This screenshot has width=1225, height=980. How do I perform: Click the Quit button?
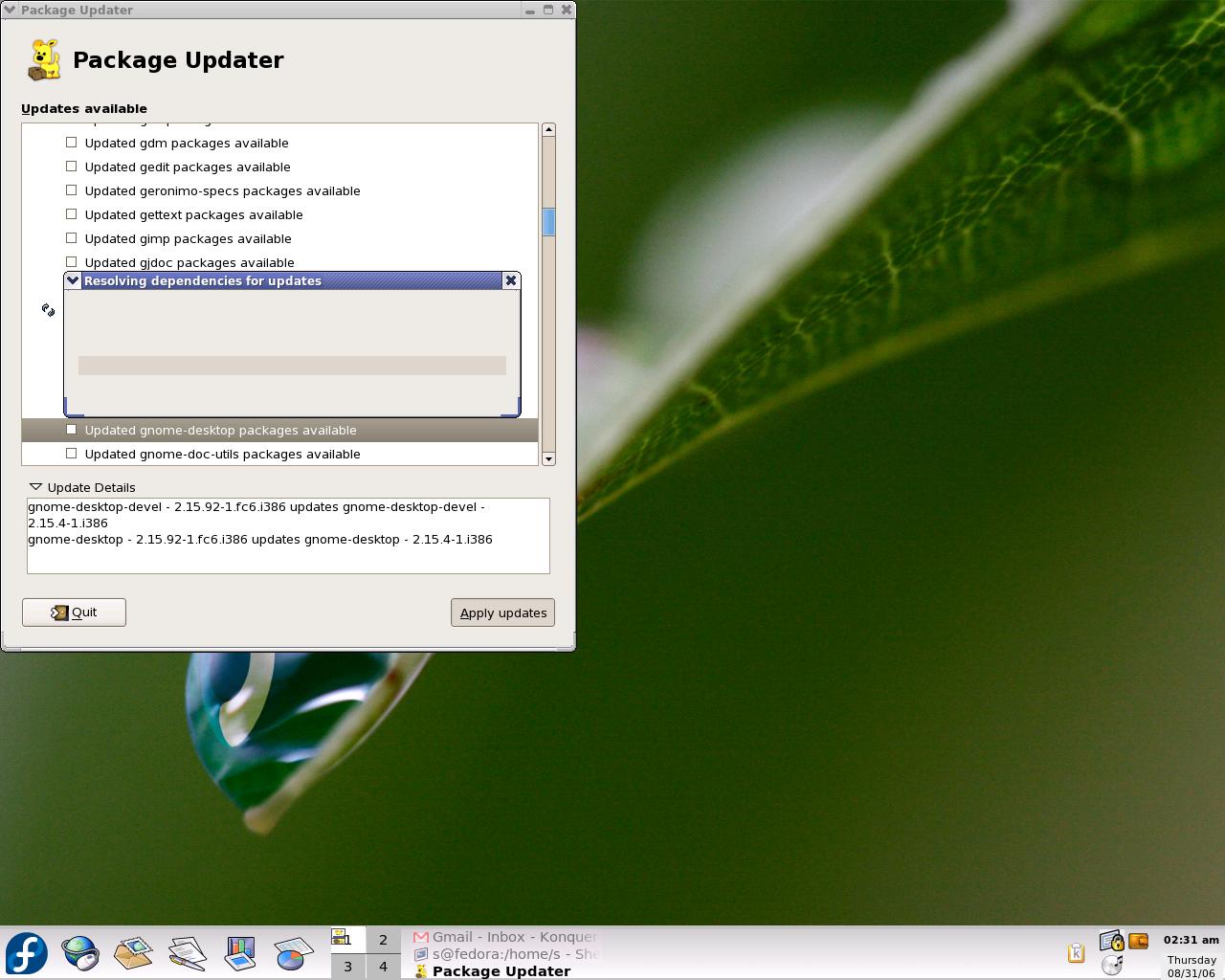(74, 612)
